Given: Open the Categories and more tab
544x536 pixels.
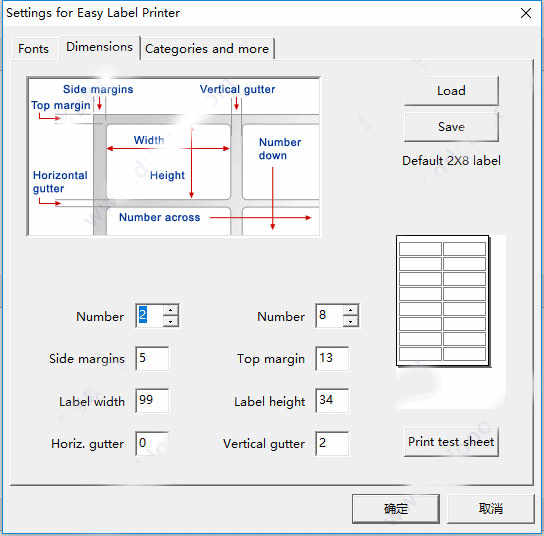Looking at the screenshot, I should (x=207, y=49).
